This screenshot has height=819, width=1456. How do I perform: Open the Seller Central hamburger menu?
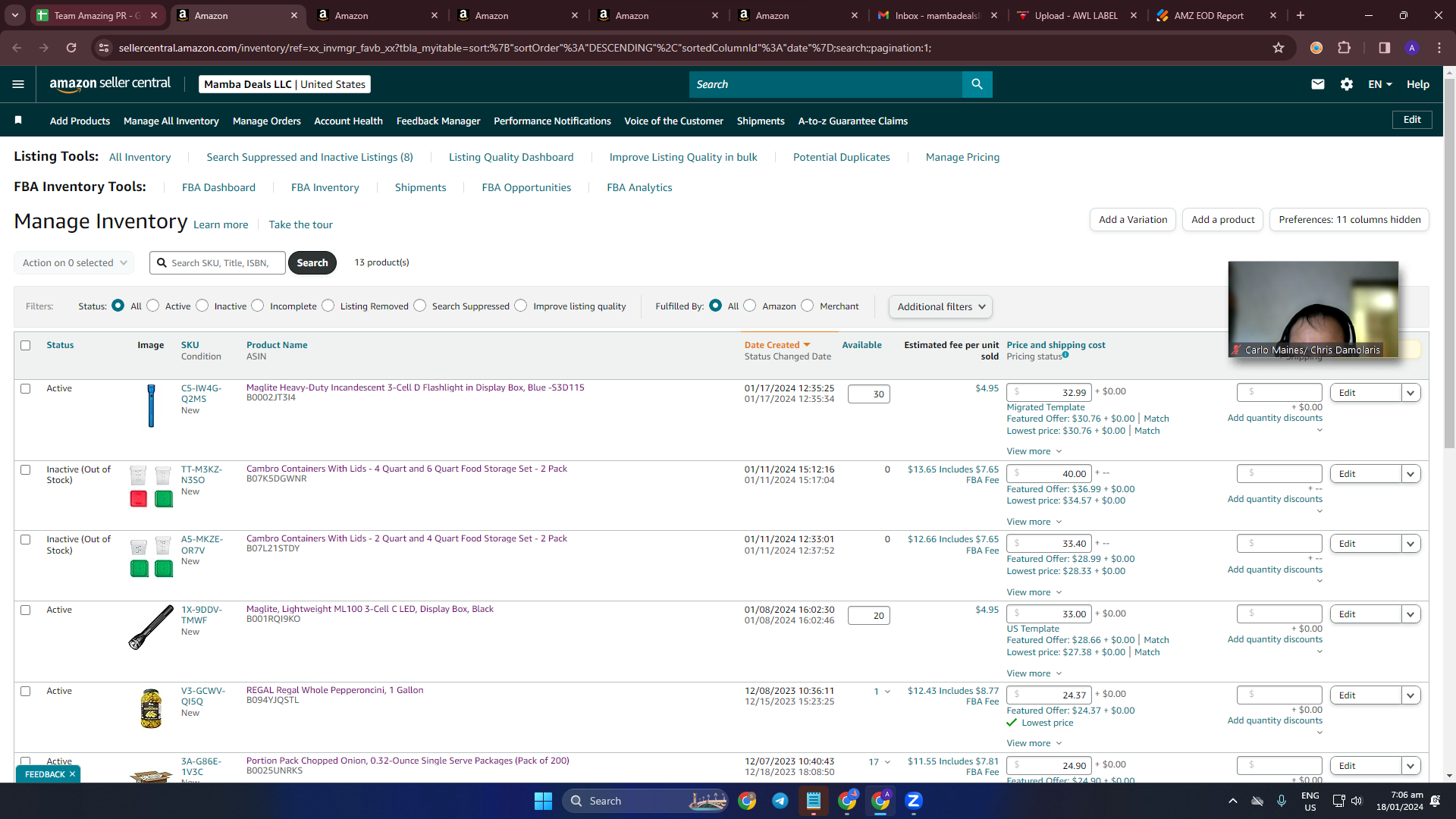pos(18,84)
